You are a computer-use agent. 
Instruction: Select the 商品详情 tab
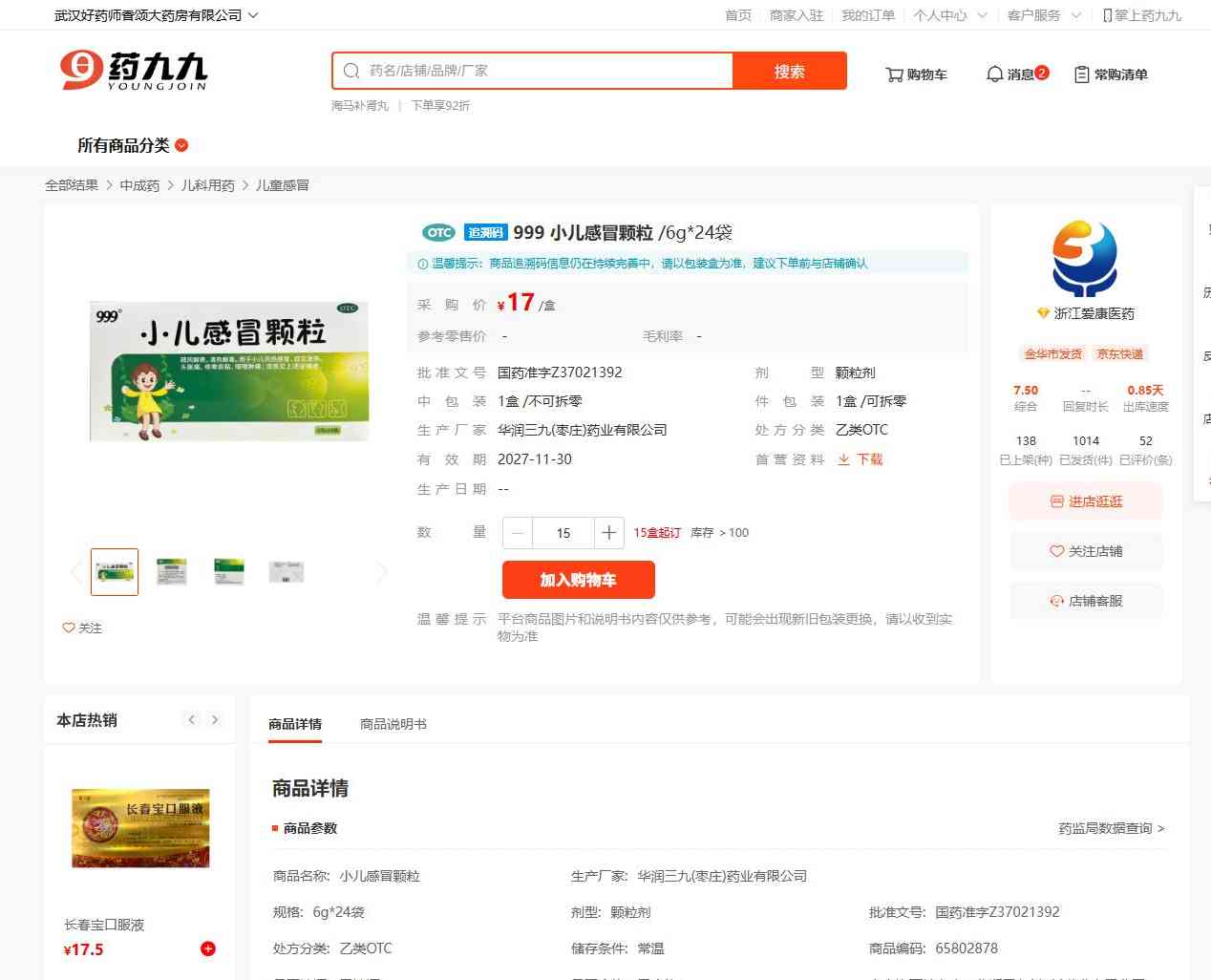(295, 724)
